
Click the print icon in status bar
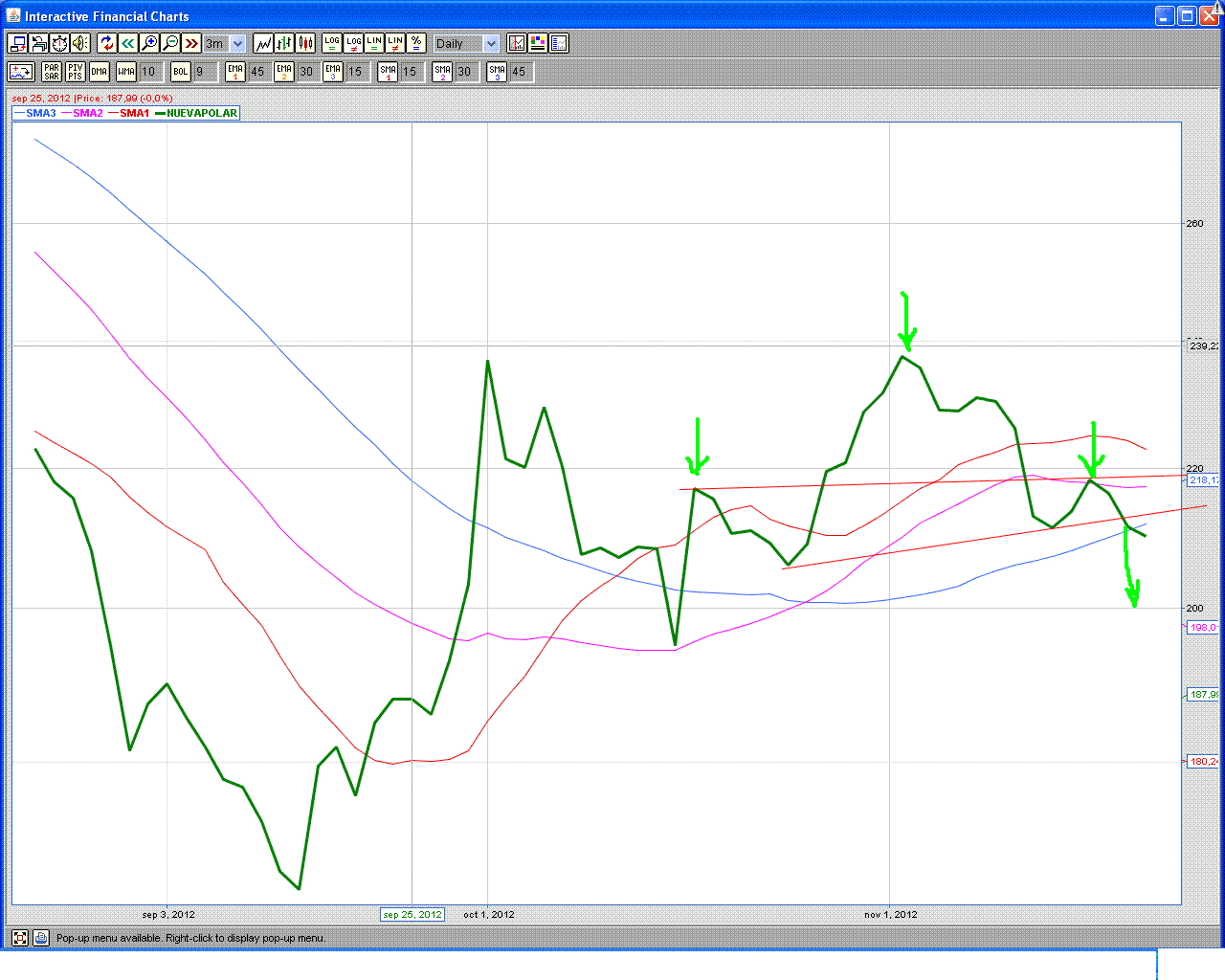(41, 938)
